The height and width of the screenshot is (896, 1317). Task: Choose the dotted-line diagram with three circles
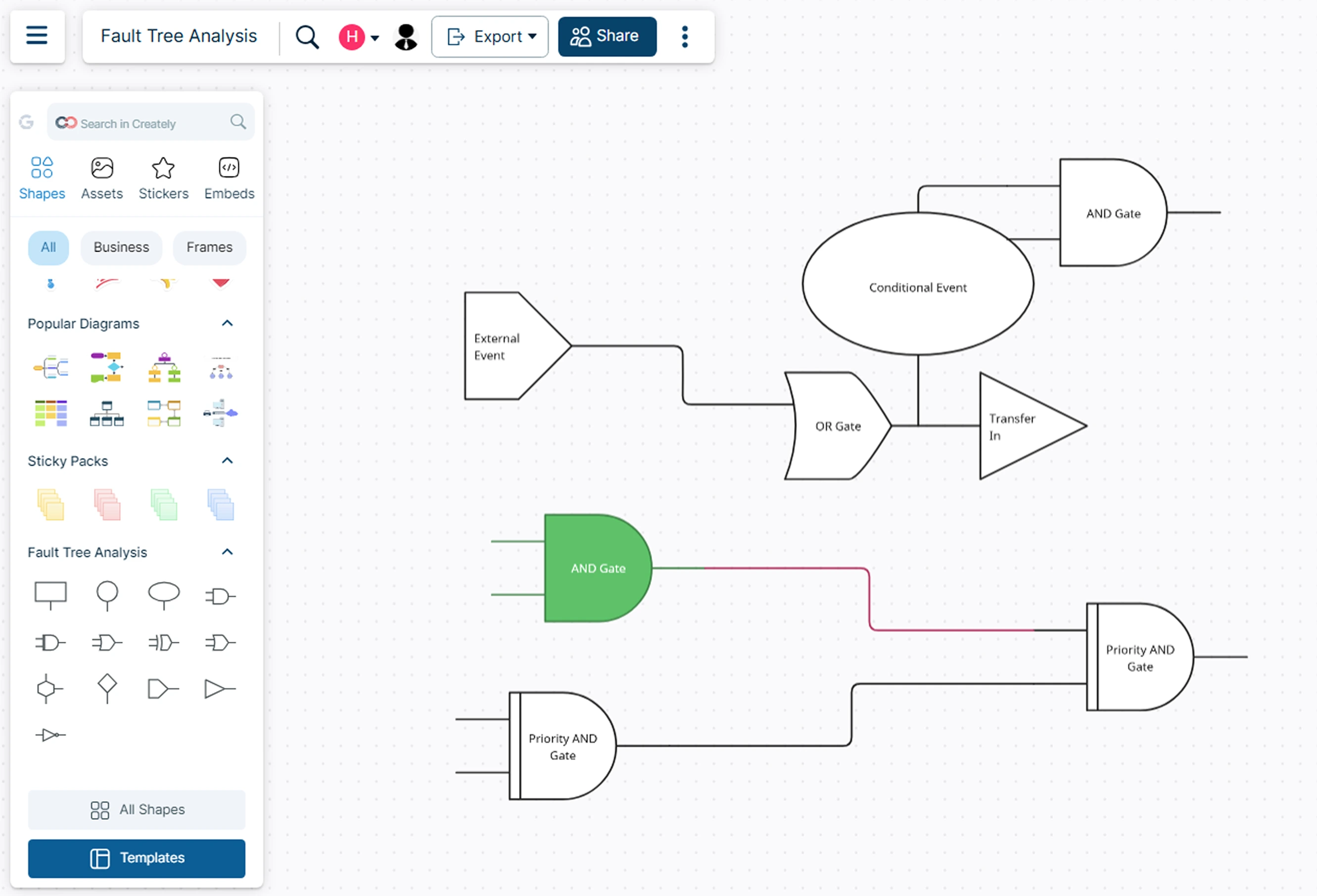tap(221, 367)
